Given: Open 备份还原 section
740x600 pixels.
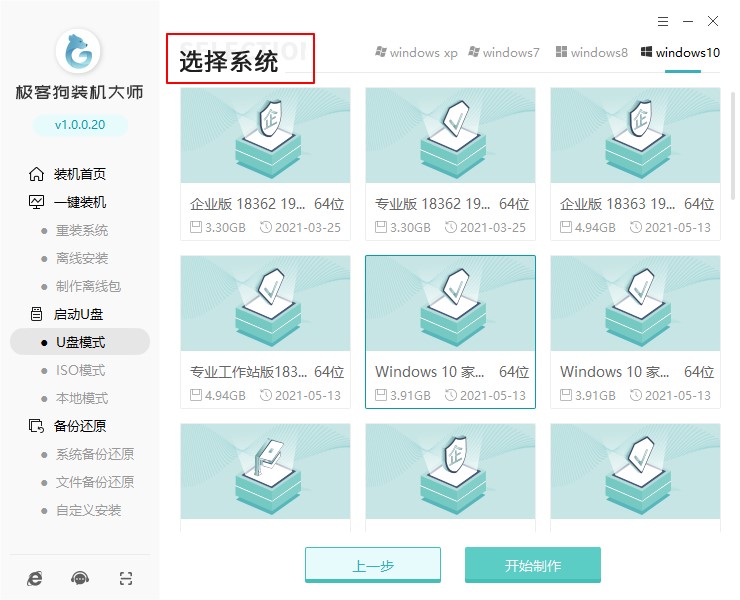Looking at the screenshot, I should click(x=80, y=426).
